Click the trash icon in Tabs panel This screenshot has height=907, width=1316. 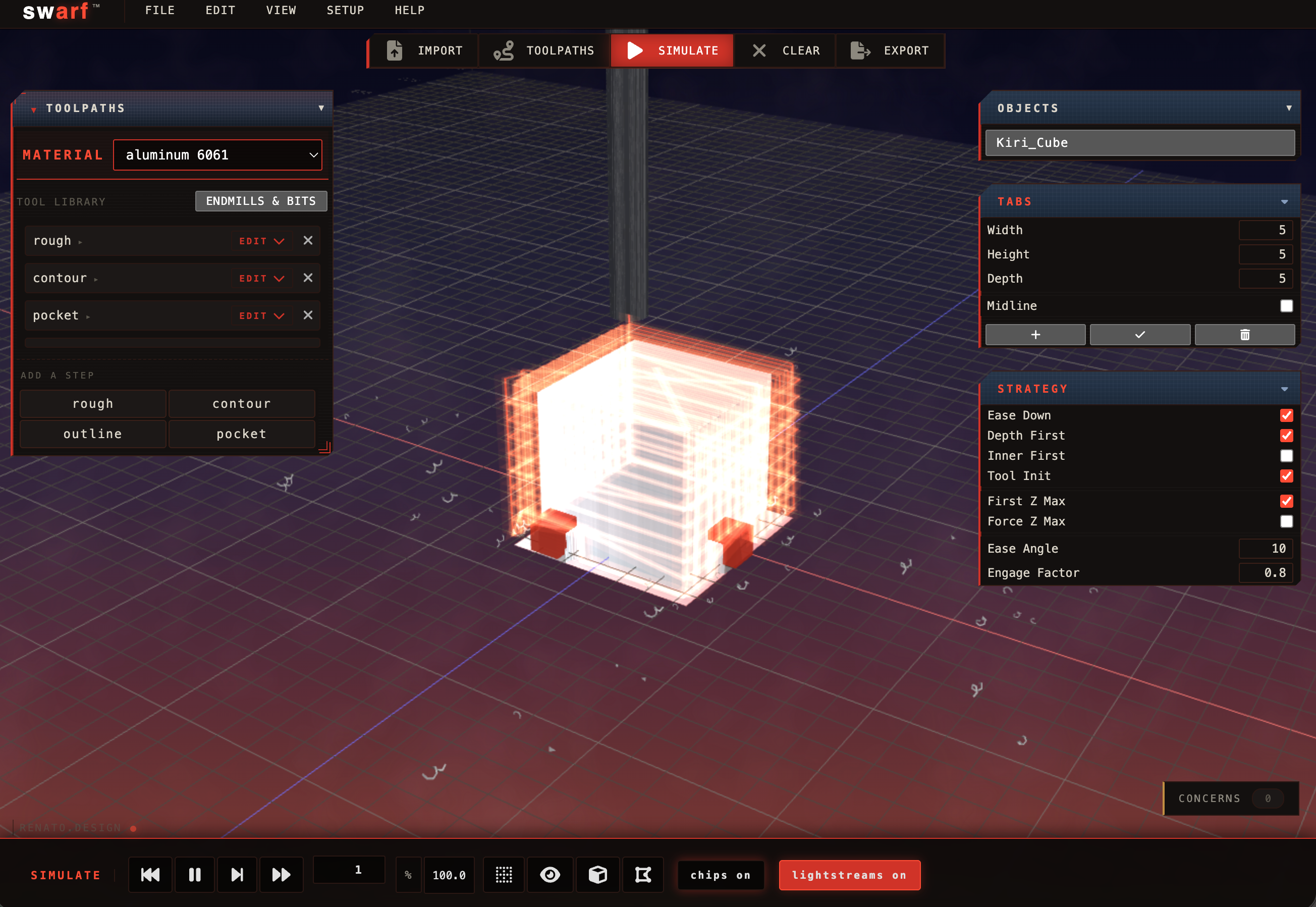tap(1245, 335)
